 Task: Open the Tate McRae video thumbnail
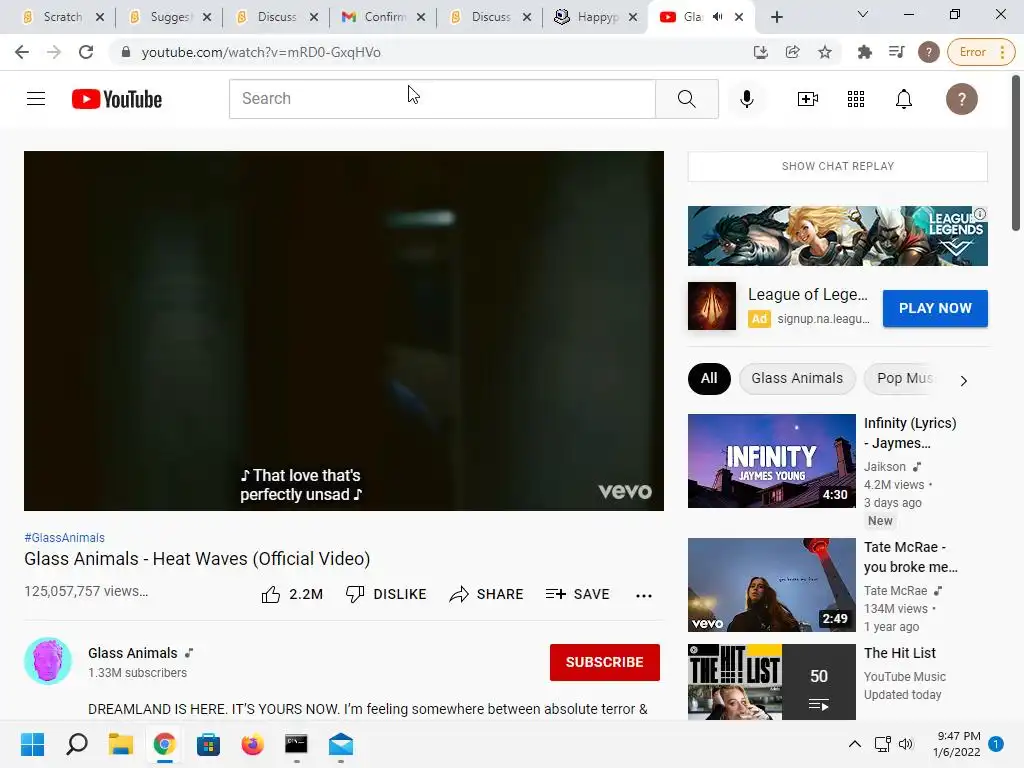pyautogui.click(x=771, y=585)
